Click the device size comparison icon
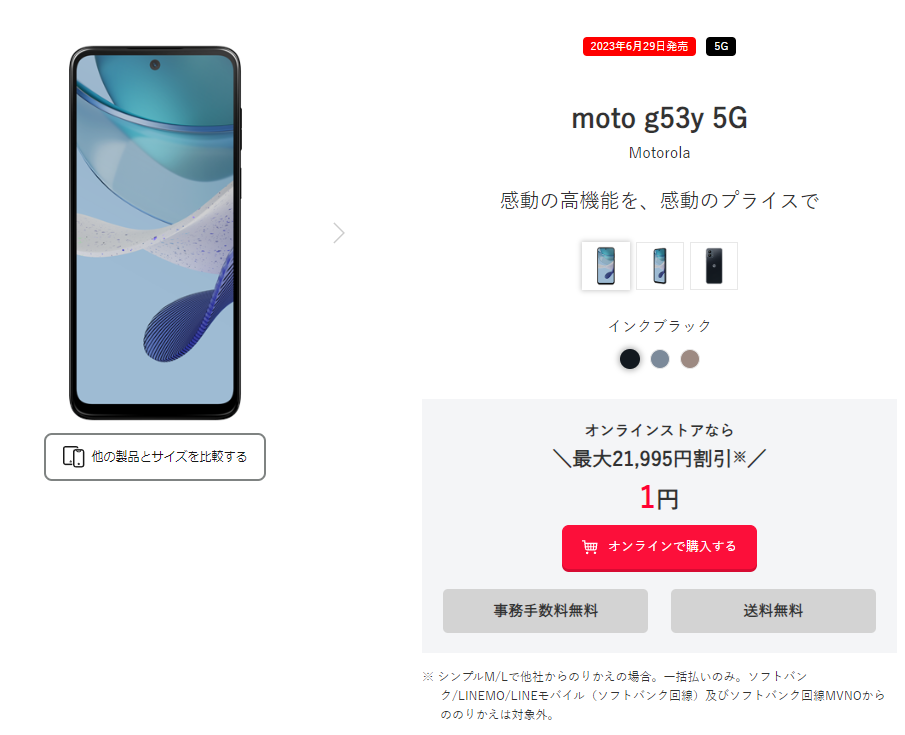 (73, 457)
